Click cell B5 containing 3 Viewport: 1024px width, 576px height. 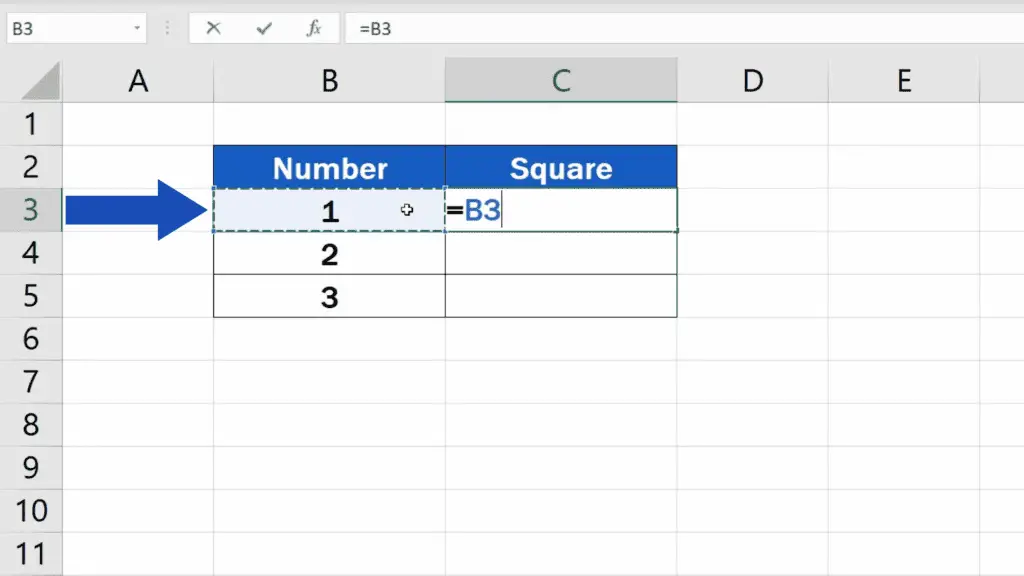tap(329, 297)
